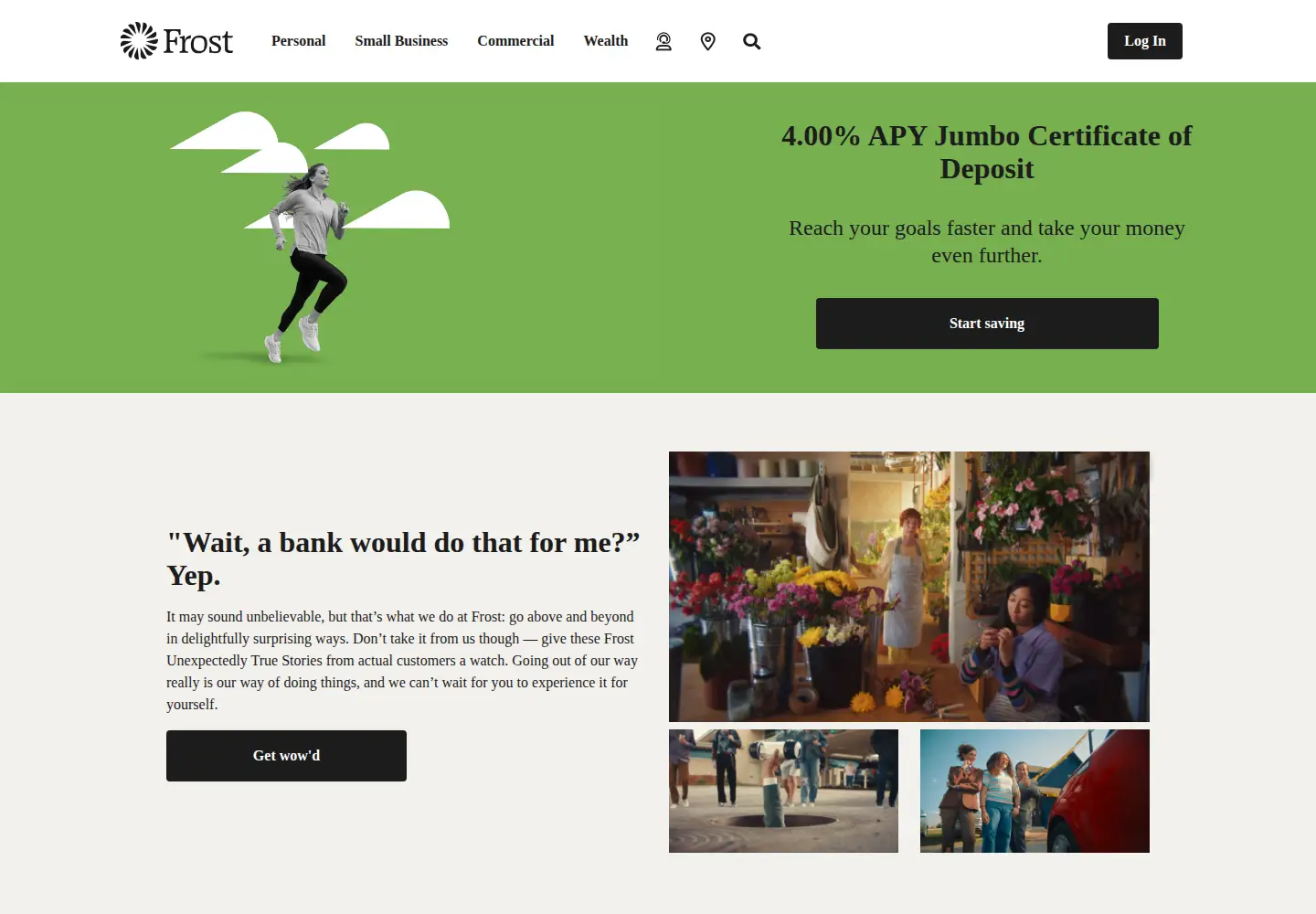The image size is (1316, 914).
Task: Open the customer support headset icon
Action: (x=663, y=41)
